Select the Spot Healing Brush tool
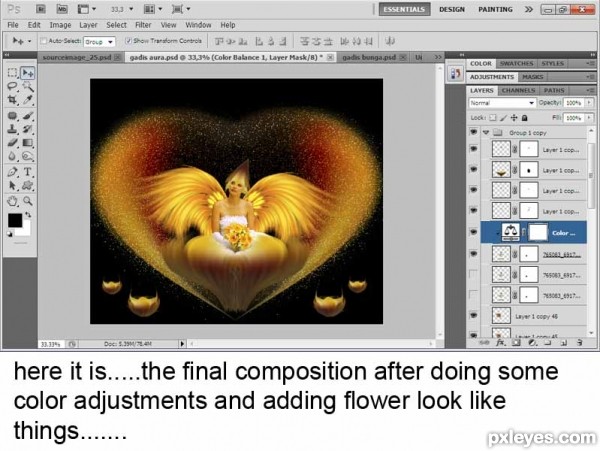 12,116
